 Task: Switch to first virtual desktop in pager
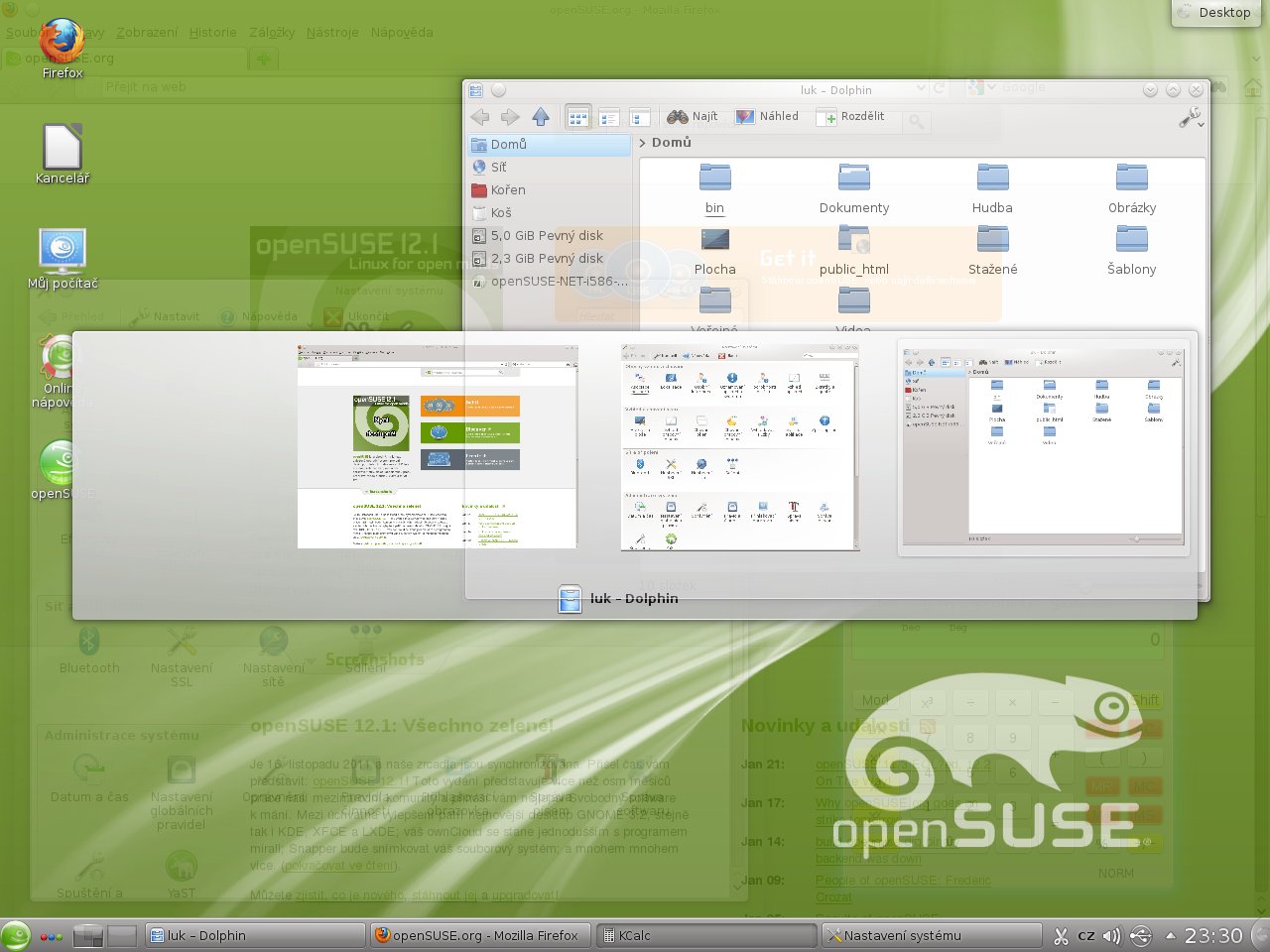88,935
